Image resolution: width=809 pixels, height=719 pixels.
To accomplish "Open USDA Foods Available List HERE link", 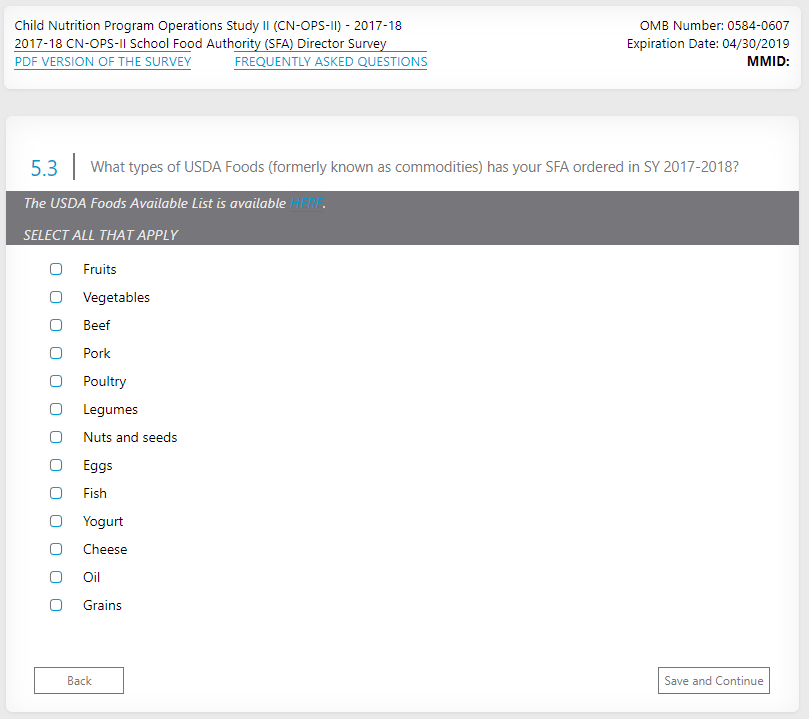I will (306, 204).
